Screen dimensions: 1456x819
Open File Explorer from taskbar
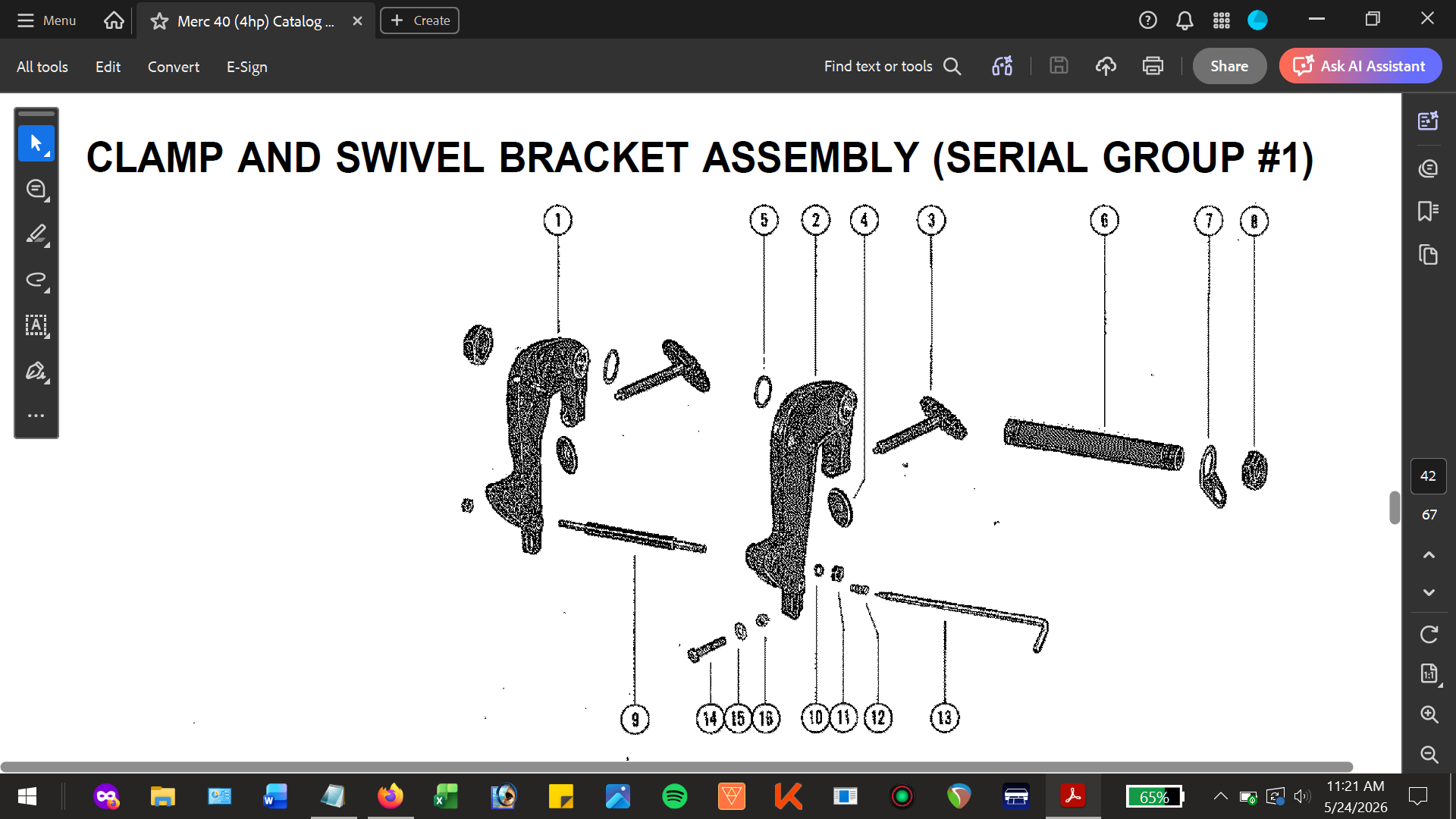click(162, 796)
